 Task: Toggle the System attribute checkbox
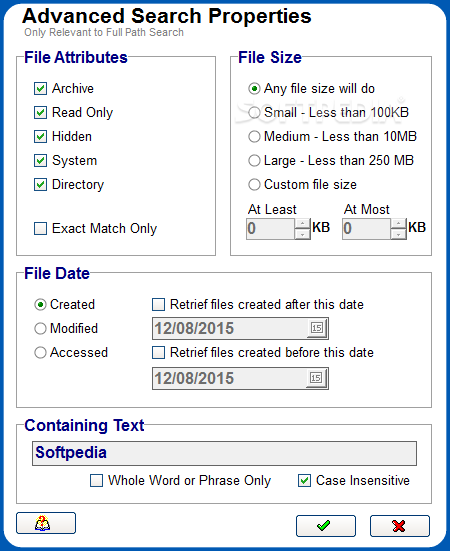(40, 161)
